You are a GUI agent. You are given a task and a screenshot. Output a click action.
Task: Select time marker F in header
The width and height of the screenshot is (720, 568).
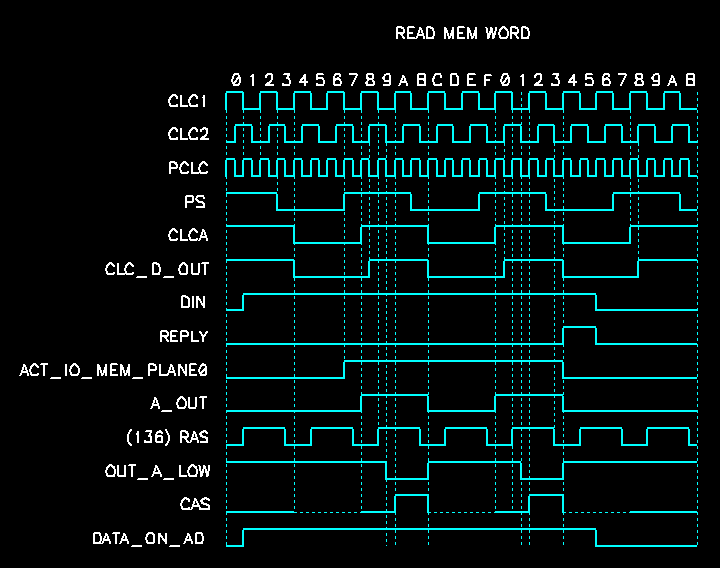[x=487, y=79]
